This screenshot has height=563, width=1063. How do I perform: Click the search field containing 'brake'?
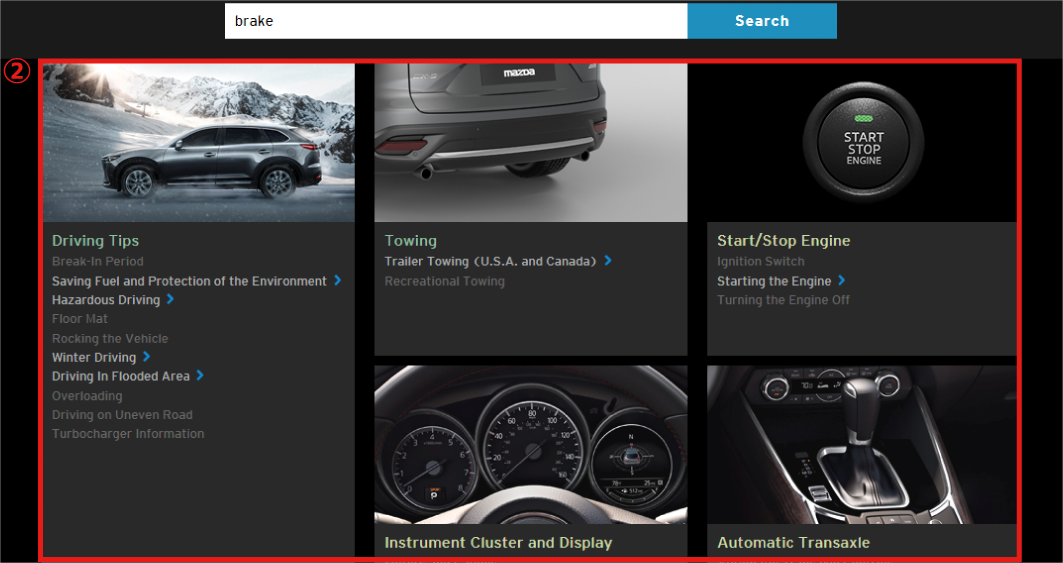pyautogui.click(x=455, y=21)
